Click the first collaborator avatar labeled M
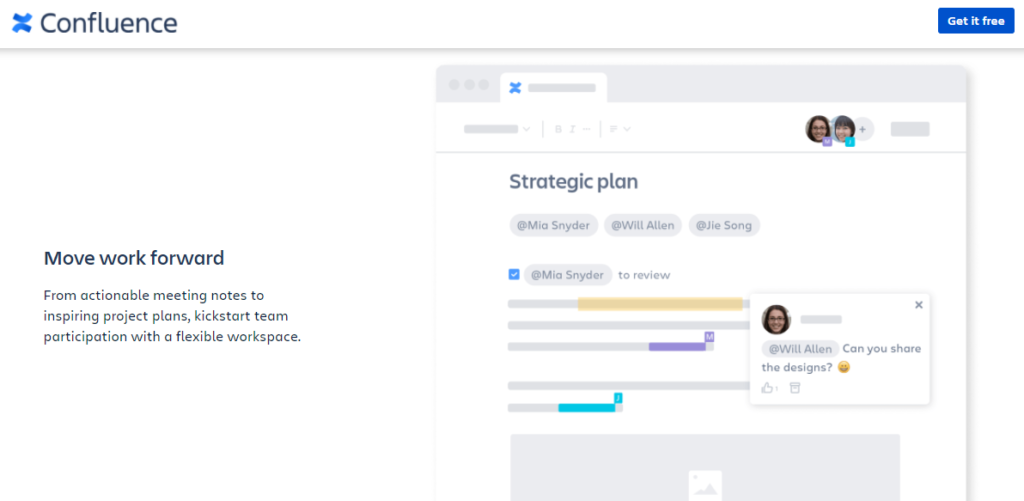Viewport: 1024px width, 501px height. point(818,129)
